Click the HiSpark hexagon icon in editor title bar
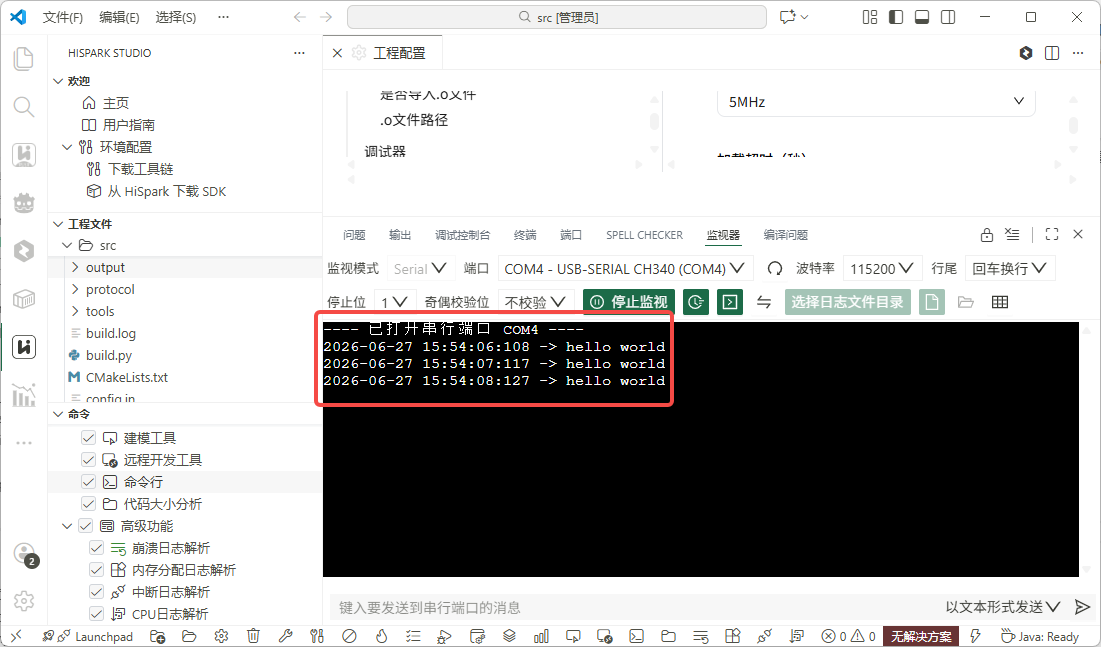The height and width of the screenshot is (647, 1101). point(1026,53)
